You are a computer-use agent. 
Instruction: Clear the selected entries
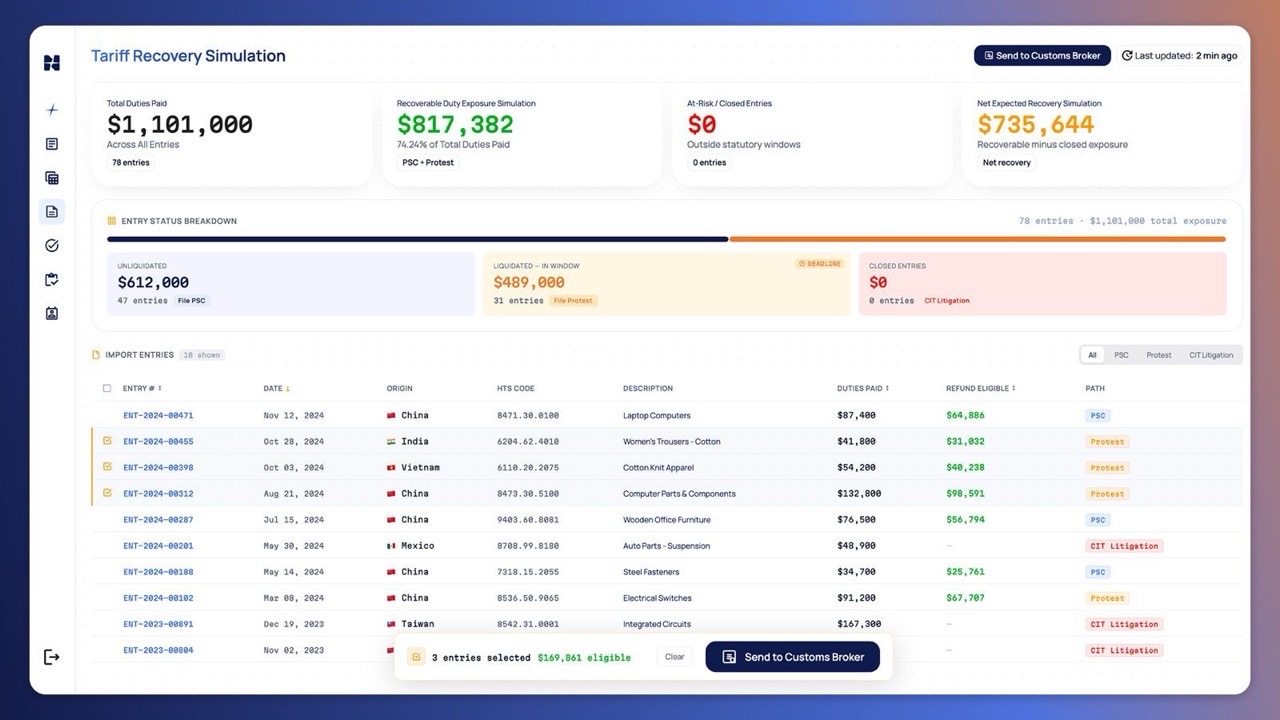click(675, 657)
